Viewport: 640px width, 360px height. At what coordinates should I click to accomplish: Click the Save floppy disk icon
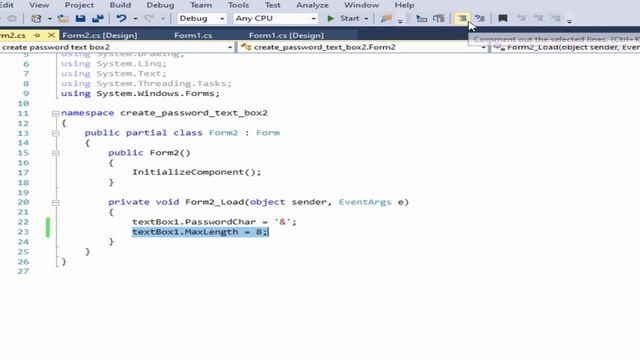[x=80, y=19]
